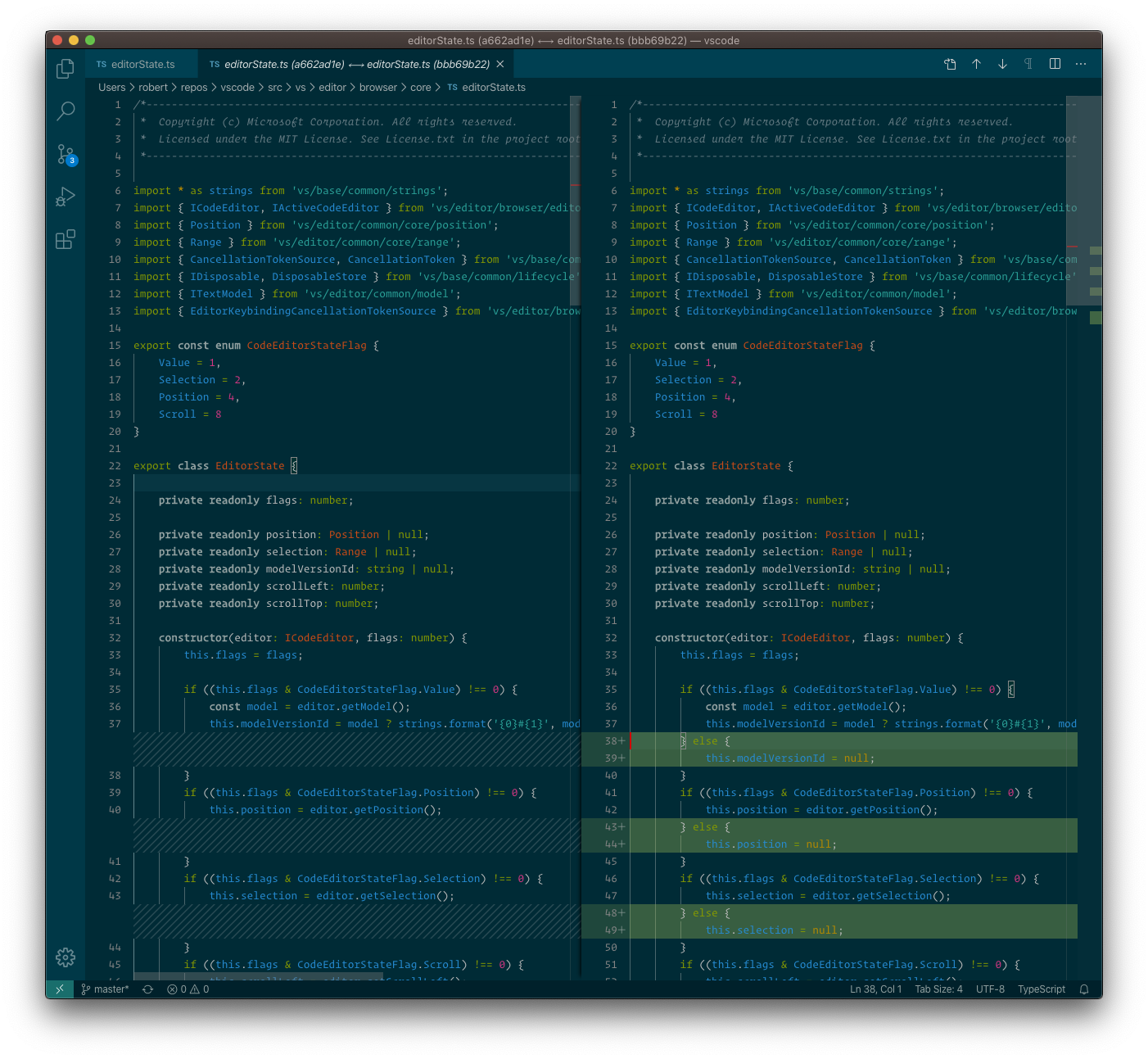Click browser breadcrumb segment

pyautogui.click(x=378, y=88)
